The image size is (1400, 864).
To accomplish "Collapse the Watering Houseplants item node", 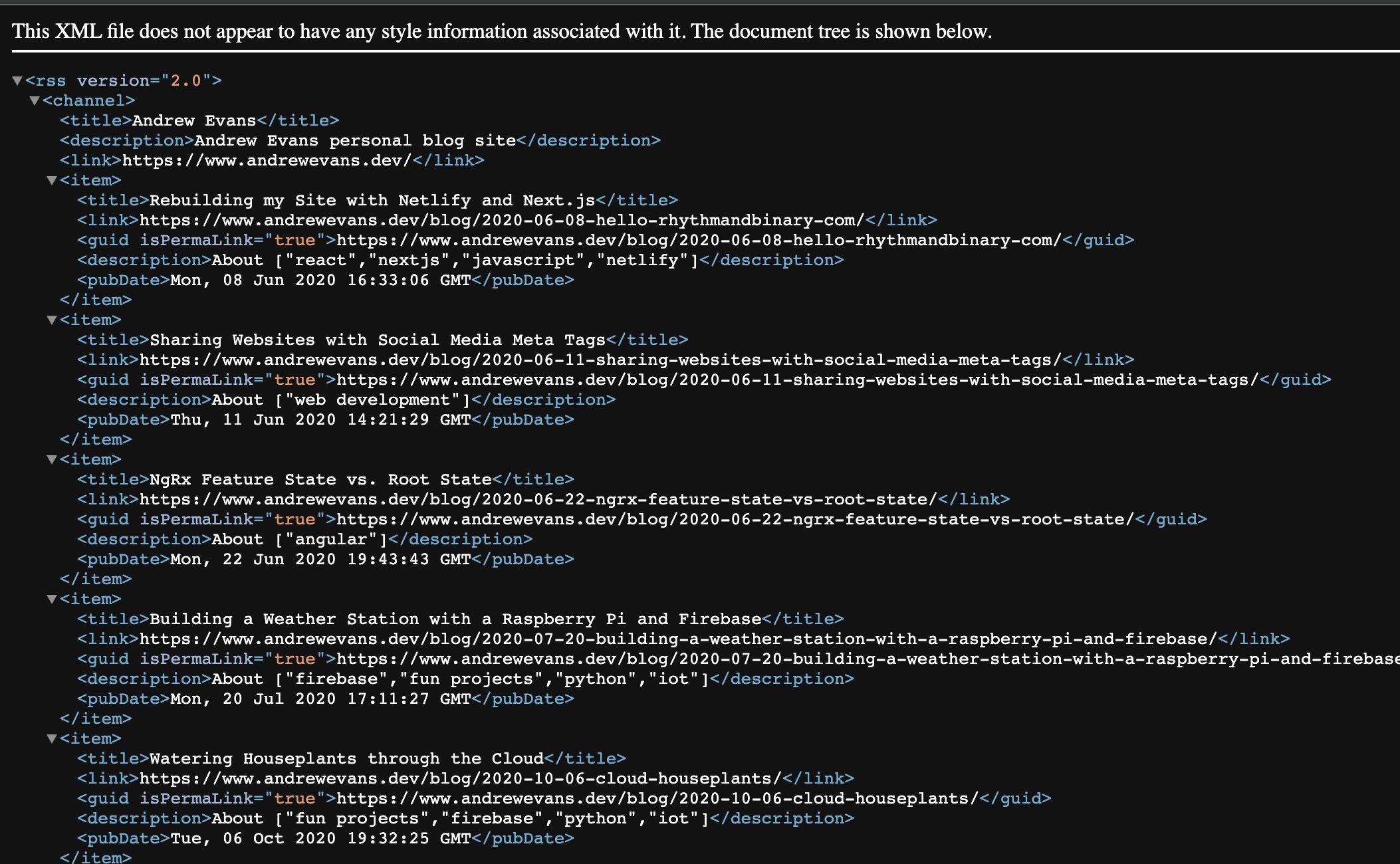I will point(52,738).
